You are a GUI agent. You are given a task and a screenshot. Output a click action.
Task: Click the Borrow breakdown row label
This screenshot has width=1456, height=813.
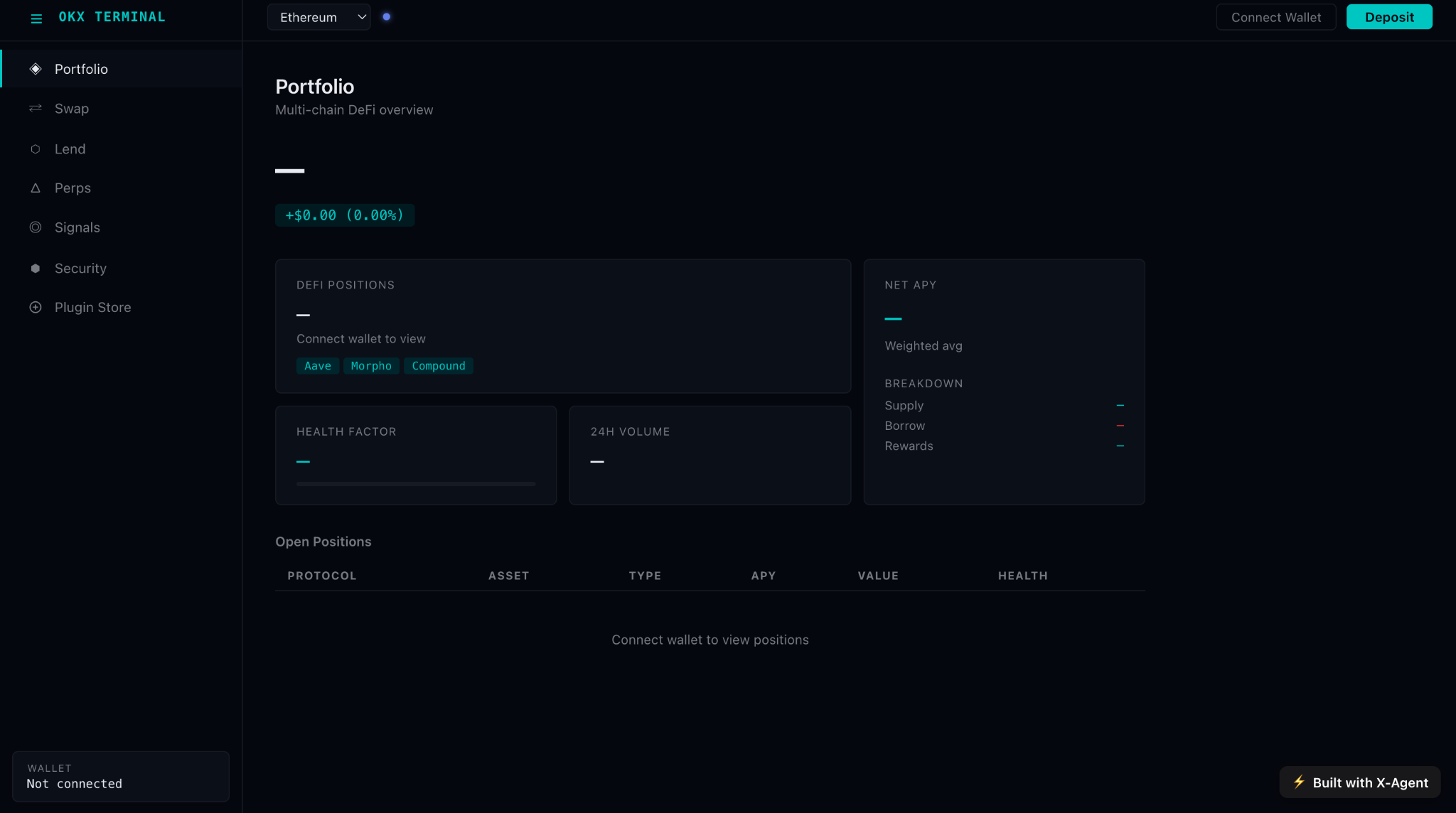click(905, 426)
